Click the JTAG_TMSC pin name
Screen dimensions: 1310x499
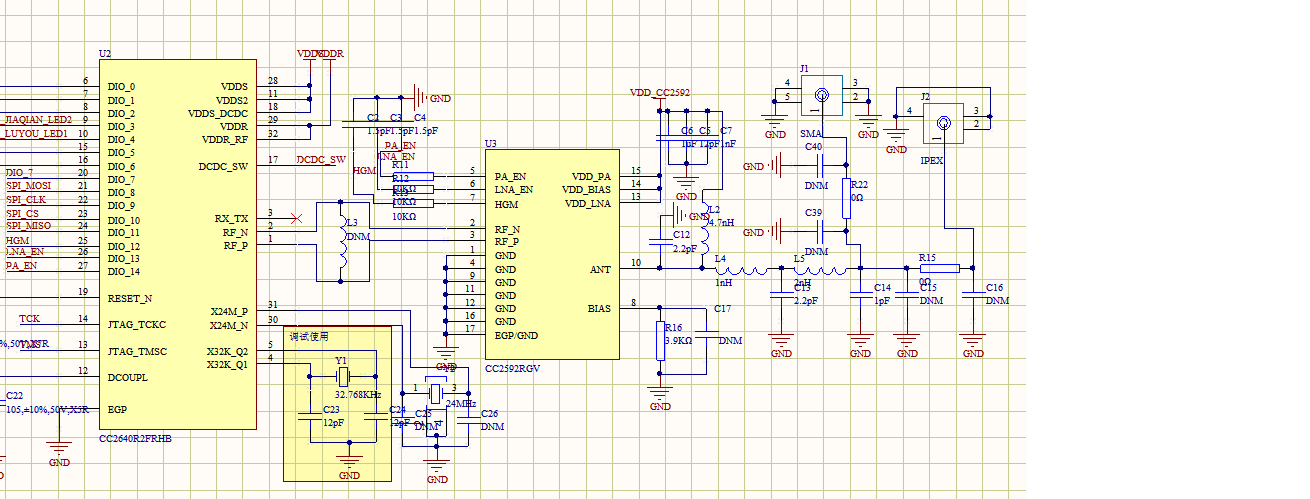pyautogui.click(x=137, y=352)
